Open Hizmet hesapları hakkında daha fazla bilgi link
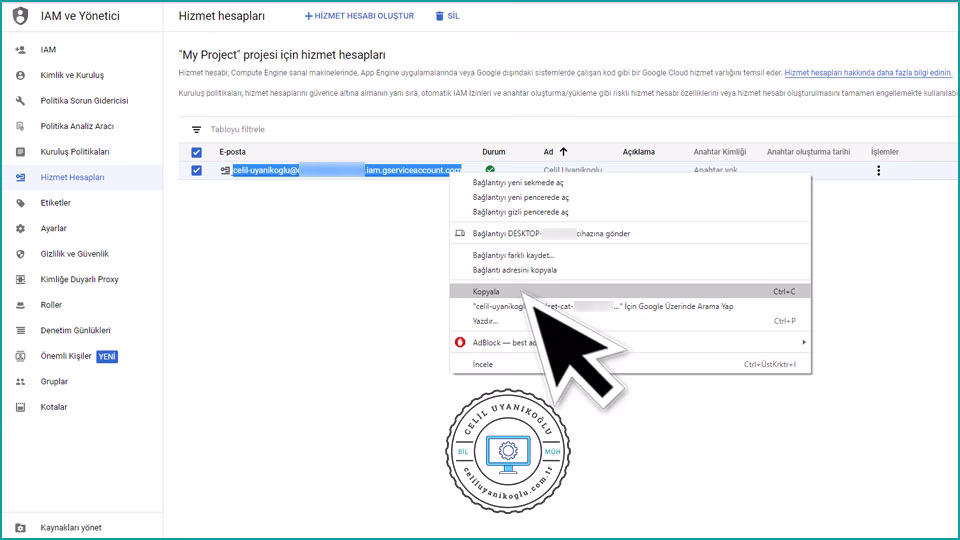Image resolution: width=960 pixels, height=540 pixels. (x=868, y=73)
